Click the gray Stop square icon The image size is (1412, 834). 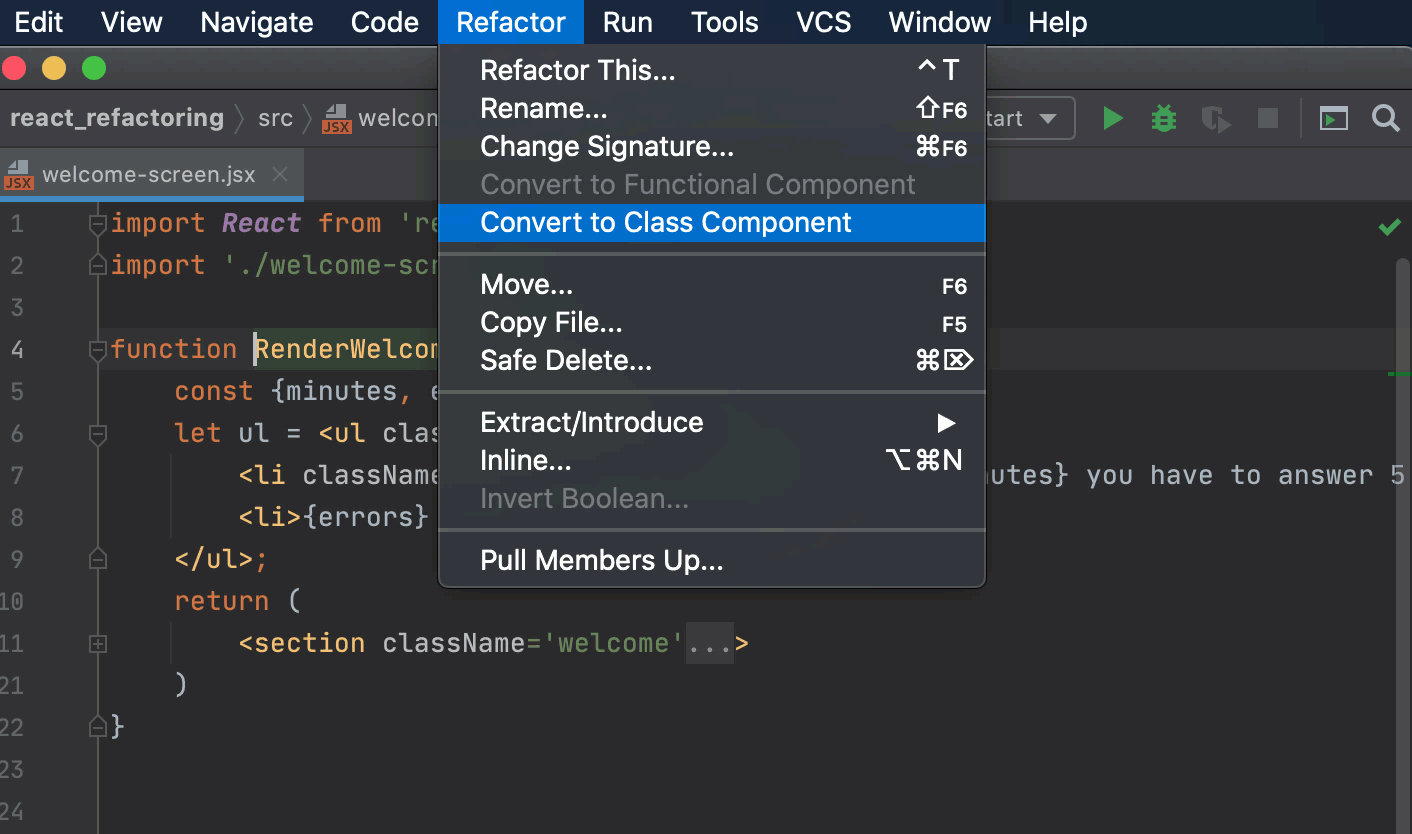[1266, 118]
